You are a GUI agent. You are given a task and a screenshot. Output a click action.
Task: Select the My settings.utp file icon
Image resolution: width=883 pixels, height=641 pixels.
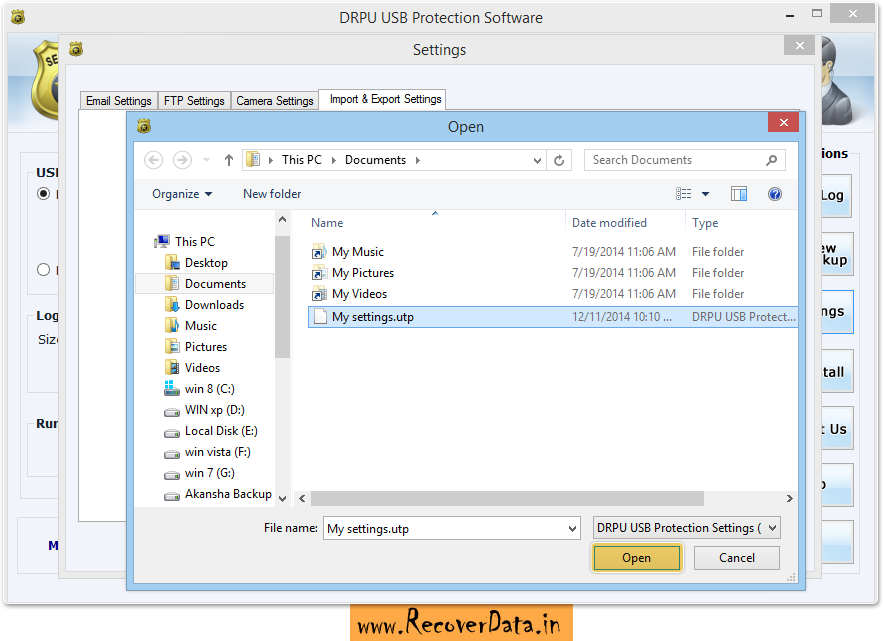[320, 317]
